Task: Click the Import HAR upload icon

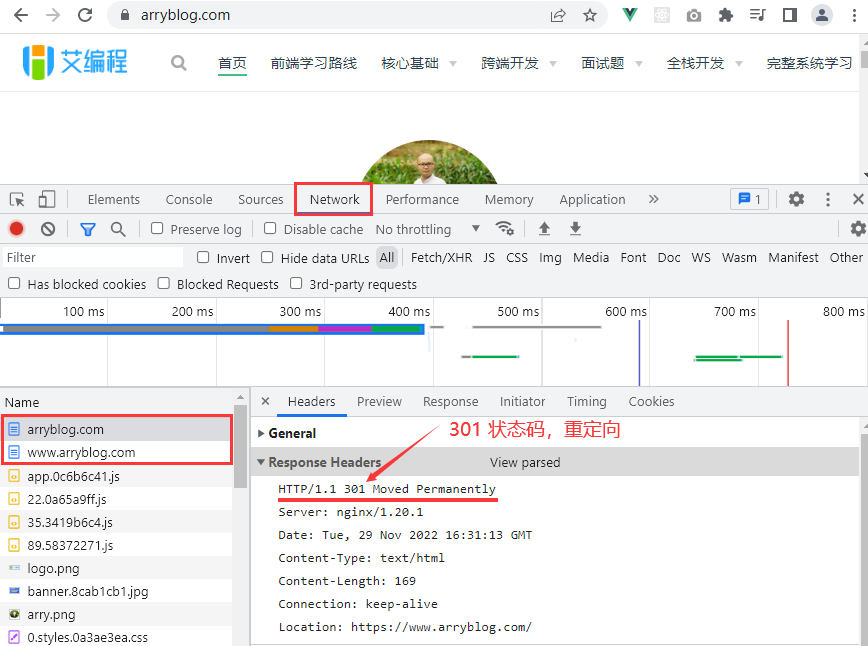Action: point(544,228)
